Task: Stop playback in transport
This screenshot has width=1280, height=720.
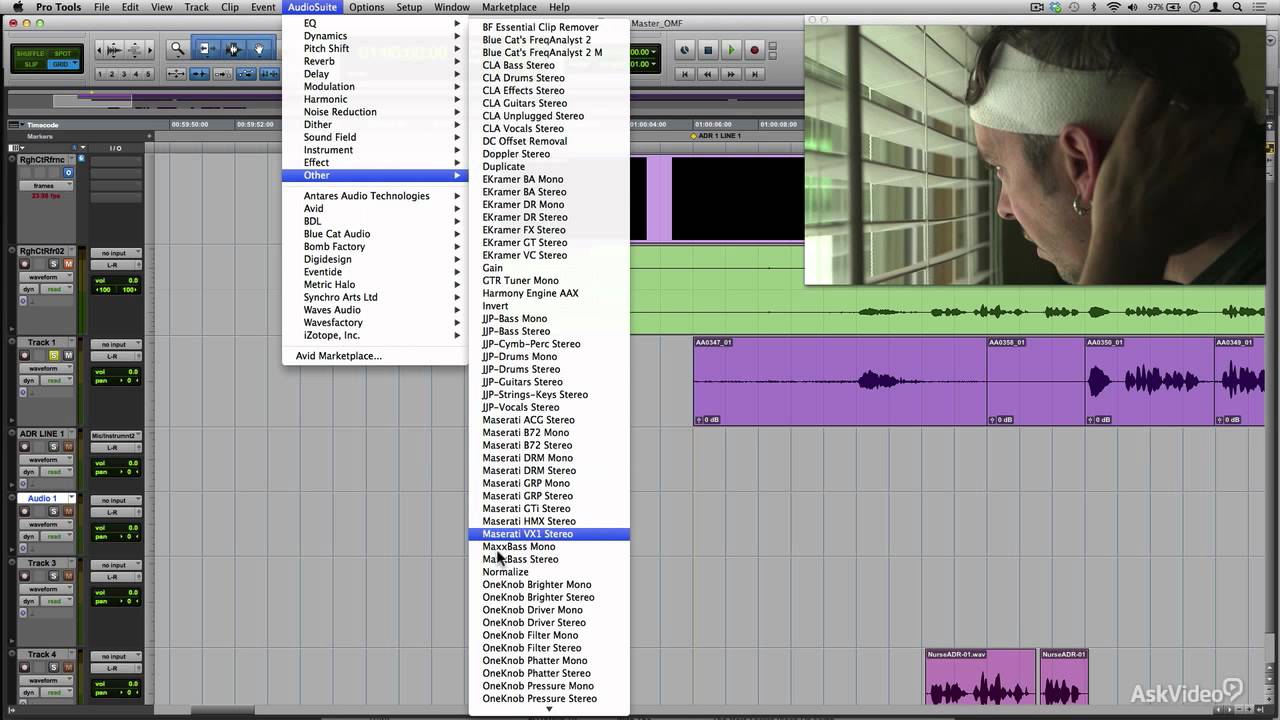Action: pyautogui.click(x=708, y=50)
